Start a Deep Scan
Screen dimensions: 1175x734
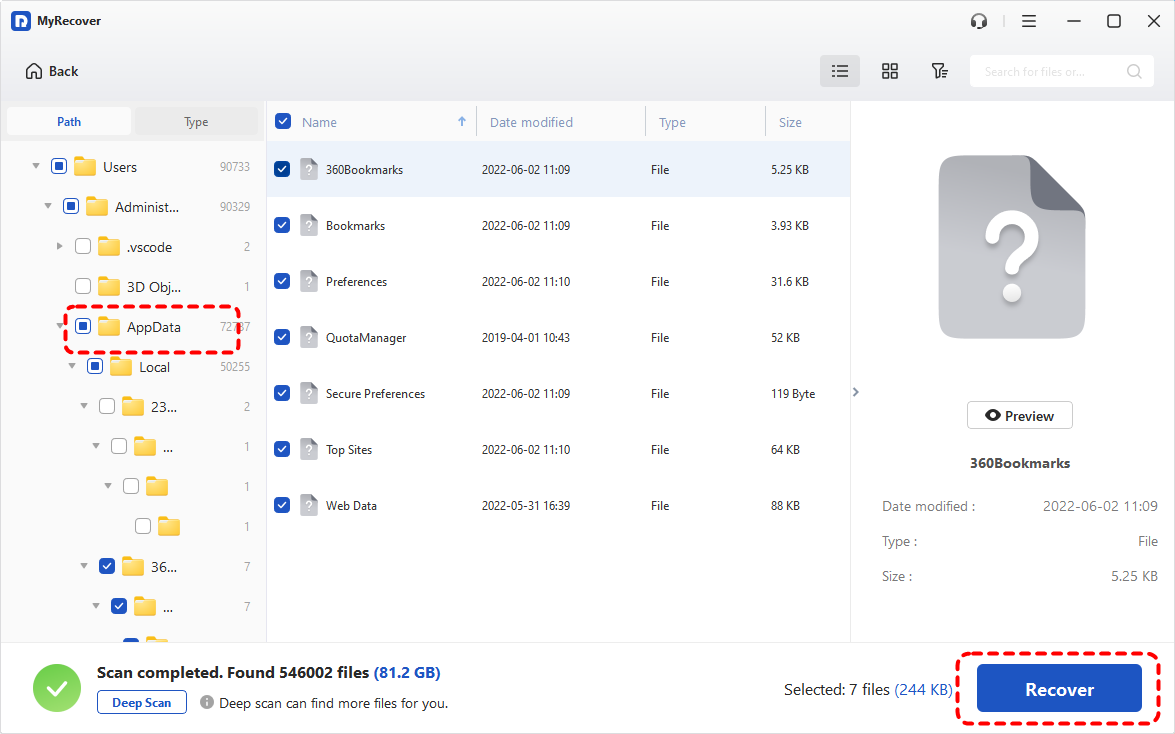point(141,703)
